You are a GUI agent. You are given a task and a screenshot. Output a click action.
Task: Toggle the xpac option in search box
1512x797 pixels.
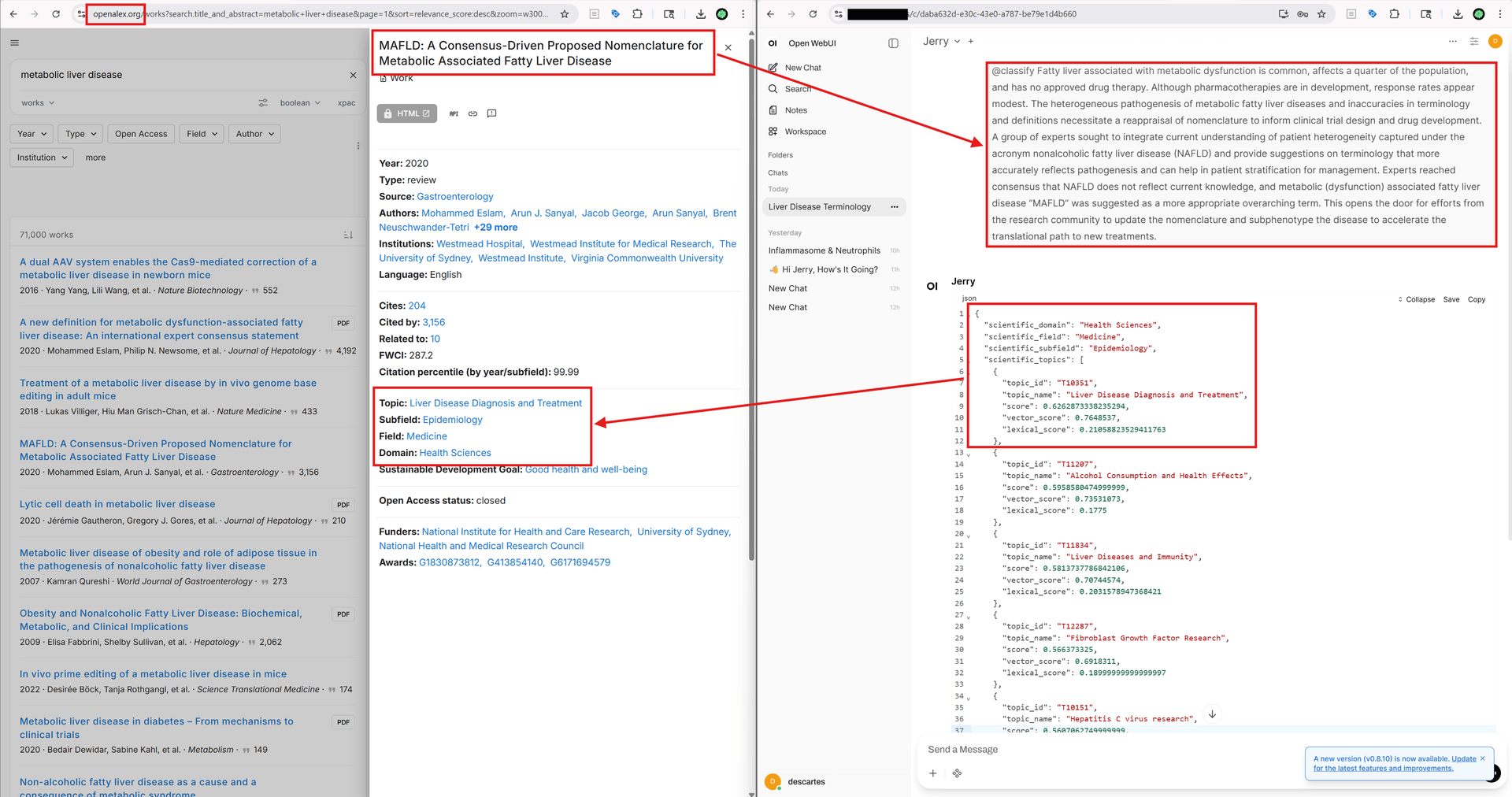[346, 103]
